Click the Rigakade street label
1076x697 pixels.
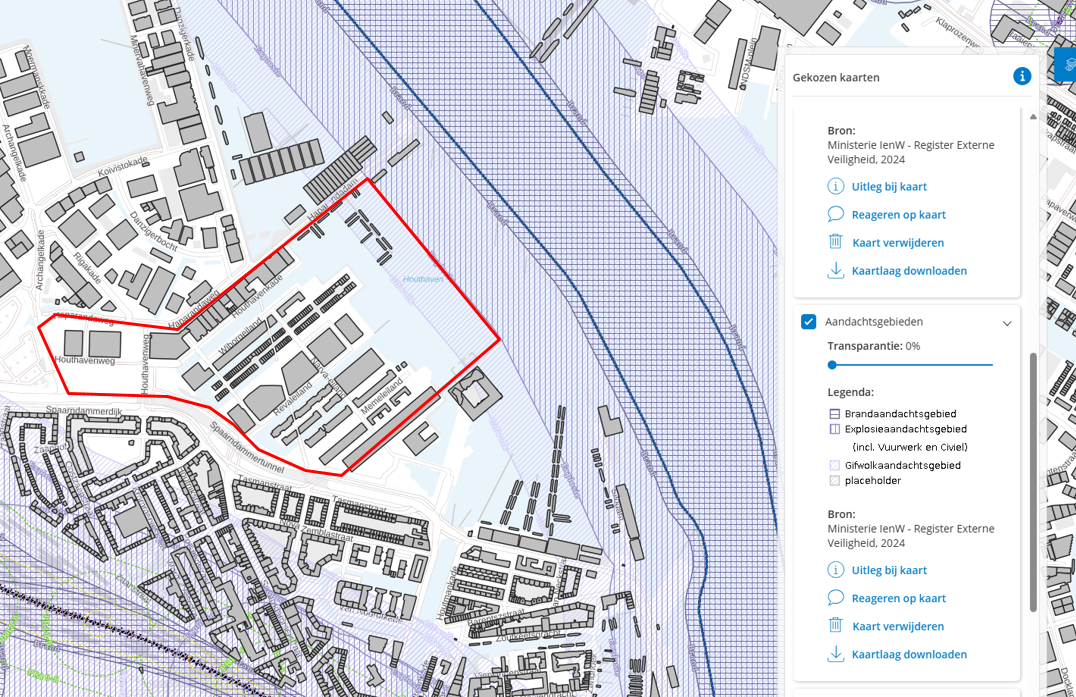click(x=87, y=268)
